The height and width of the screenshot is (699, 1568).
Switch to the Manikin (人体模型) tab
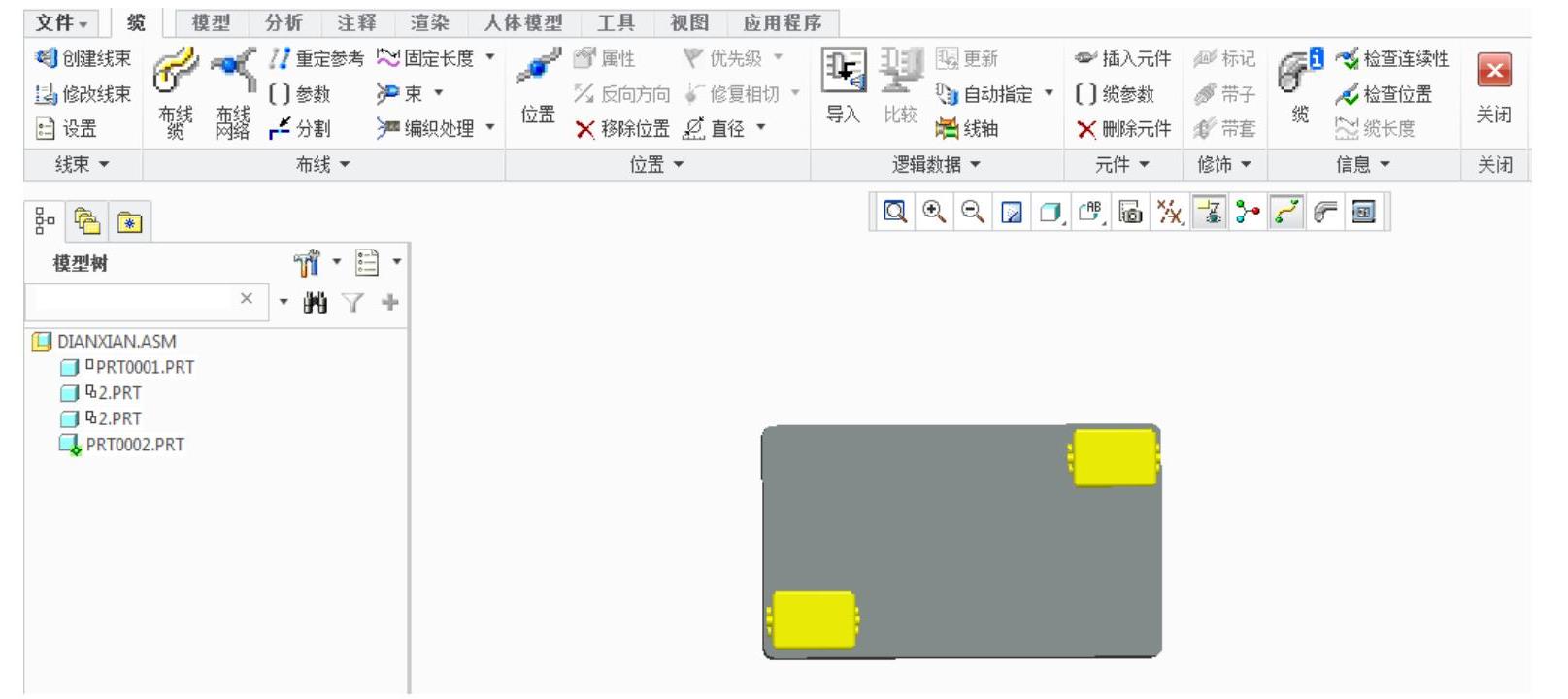tap(523, 22)
